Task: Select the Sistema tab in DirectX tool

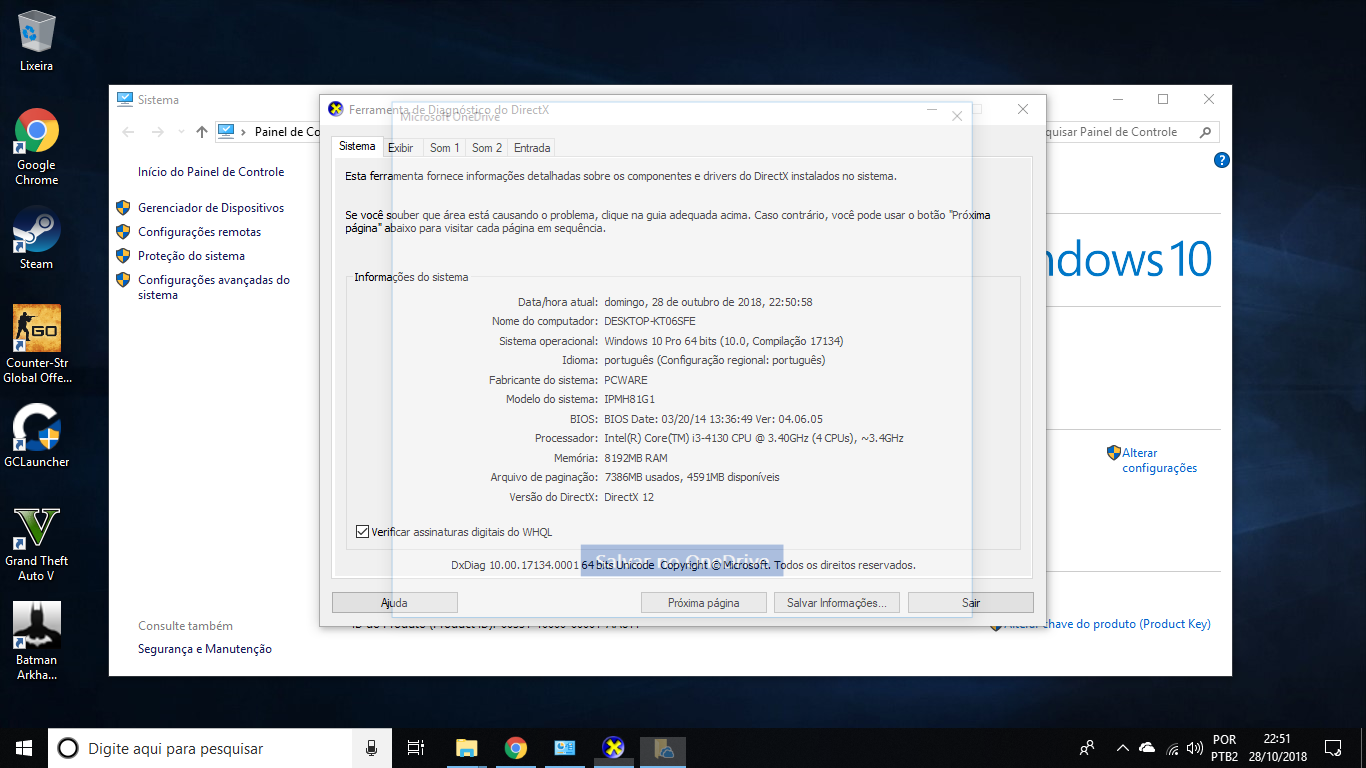Action: pyautogui.click(x=357, y=146)
